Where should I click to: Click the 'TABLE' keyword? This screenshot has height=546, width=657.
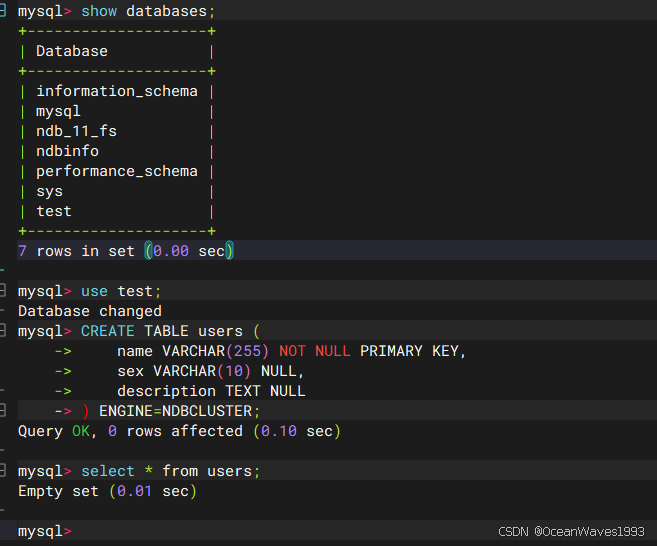[x=166, y=331]
